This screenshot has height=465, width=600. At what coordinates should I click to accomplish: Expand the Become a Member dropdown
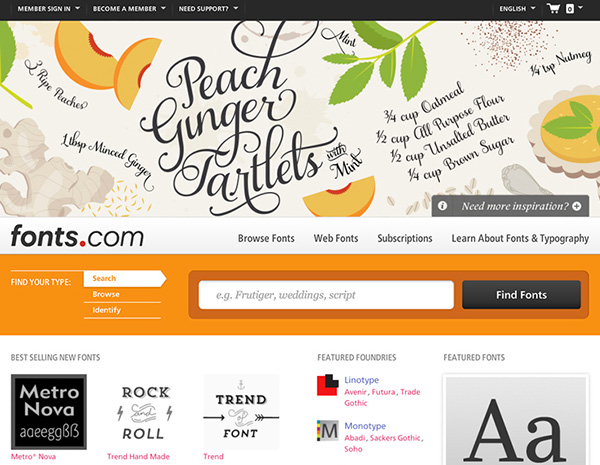click(x=129, y=8)
